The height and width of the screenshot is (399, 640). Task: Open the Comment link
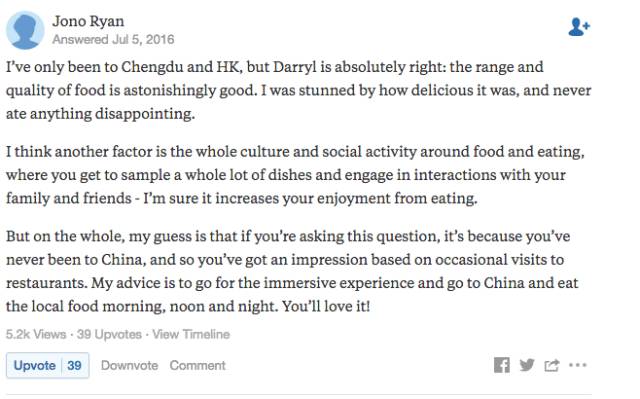(198, 365)
